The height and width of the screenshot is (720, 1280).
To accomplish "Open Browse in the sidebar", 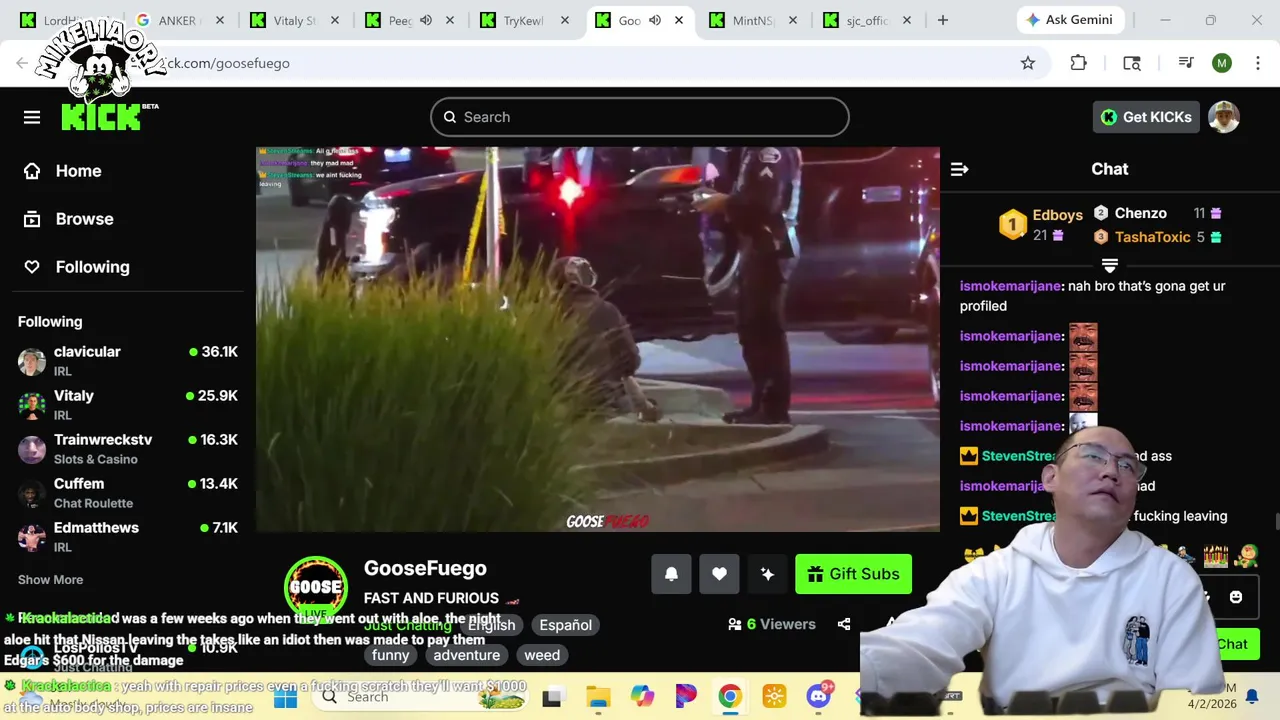I will (84, 219).
